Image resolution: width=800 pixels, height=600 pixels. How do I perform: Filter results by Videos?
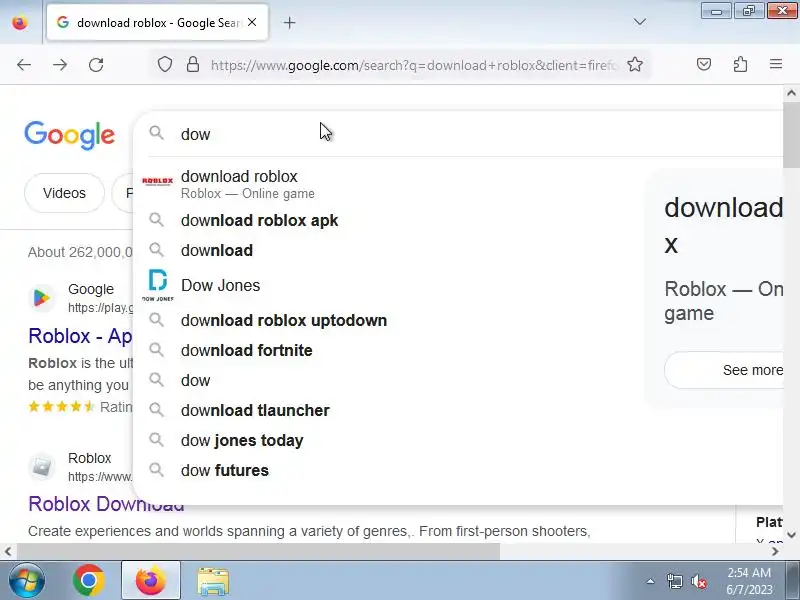pos(64,193)
